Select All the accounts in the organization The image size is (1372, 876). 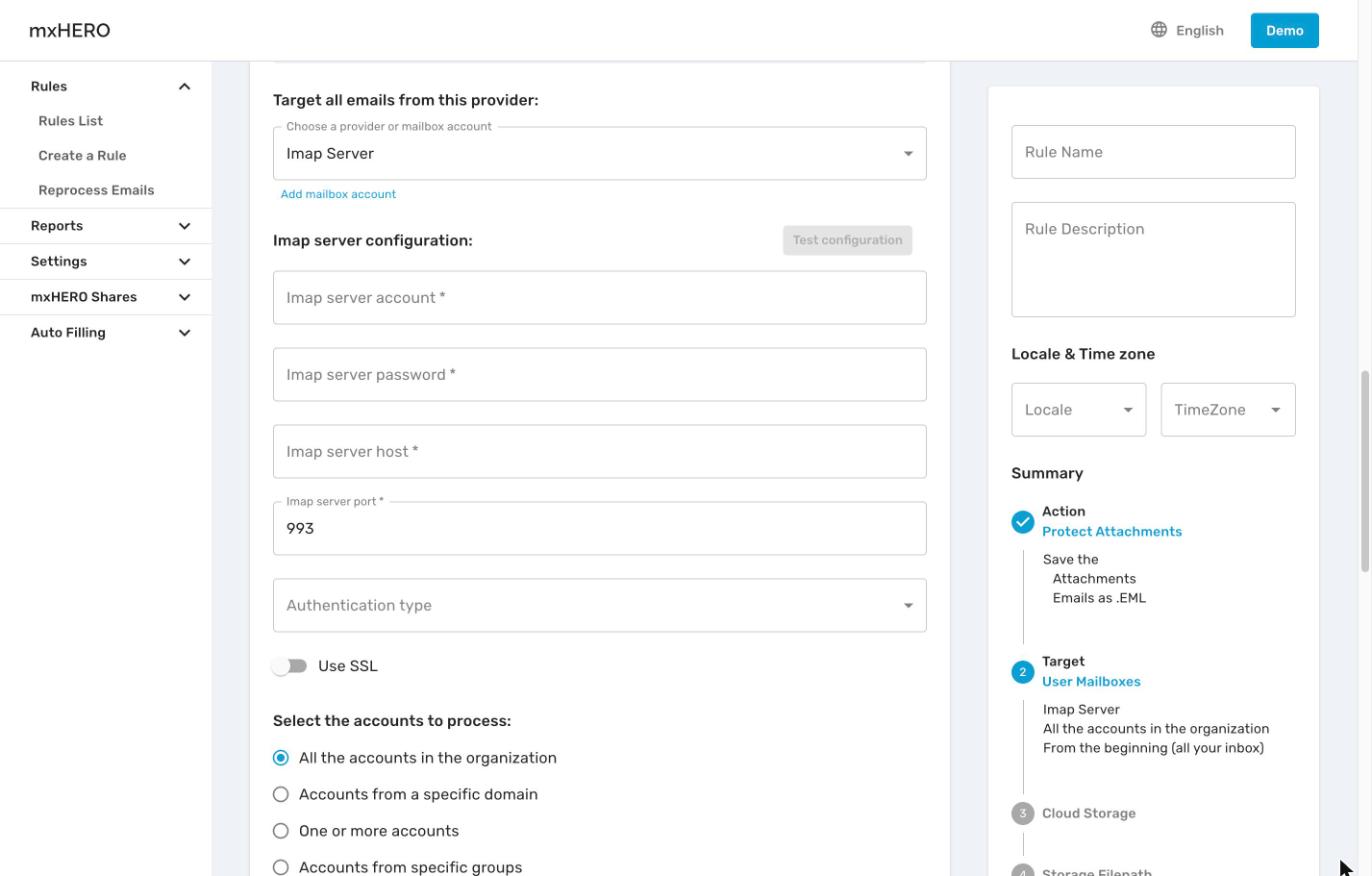(281, 758)
